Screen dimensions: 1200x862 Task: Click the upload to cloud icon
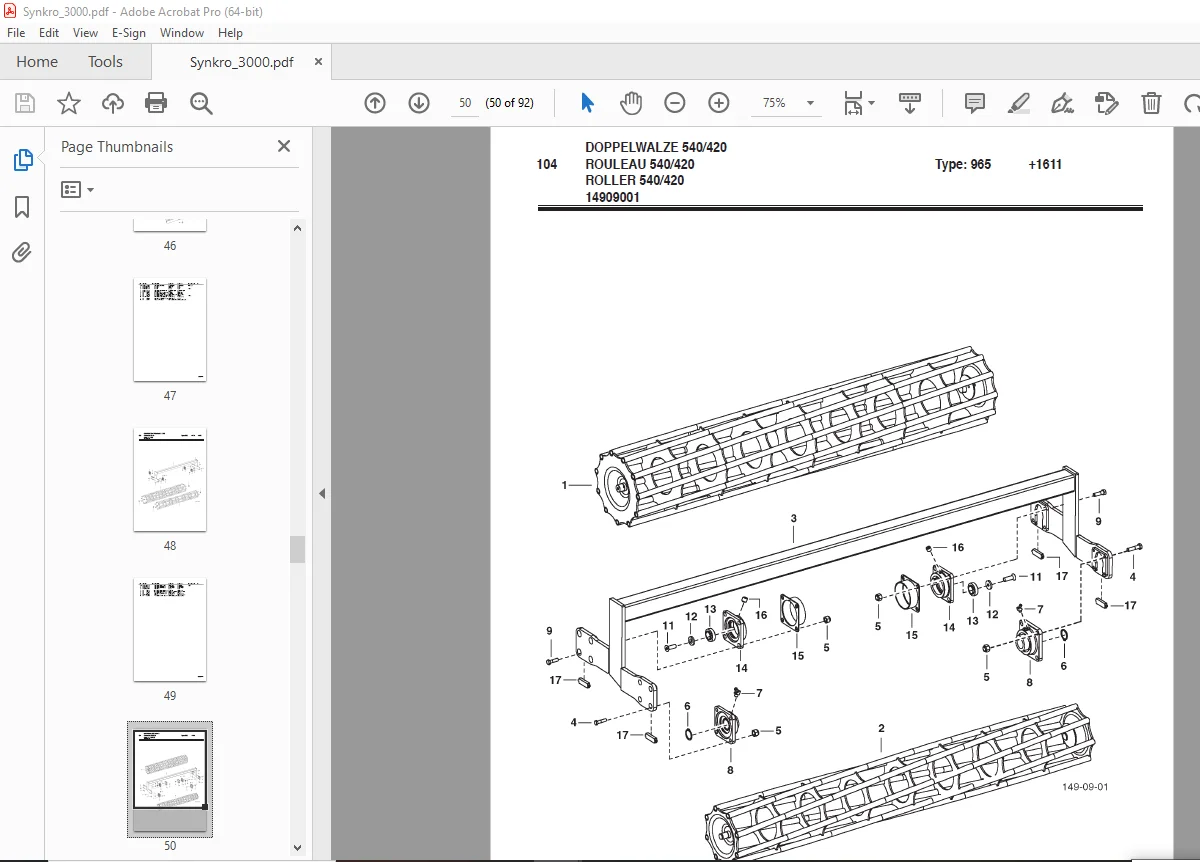click(113, 103)
